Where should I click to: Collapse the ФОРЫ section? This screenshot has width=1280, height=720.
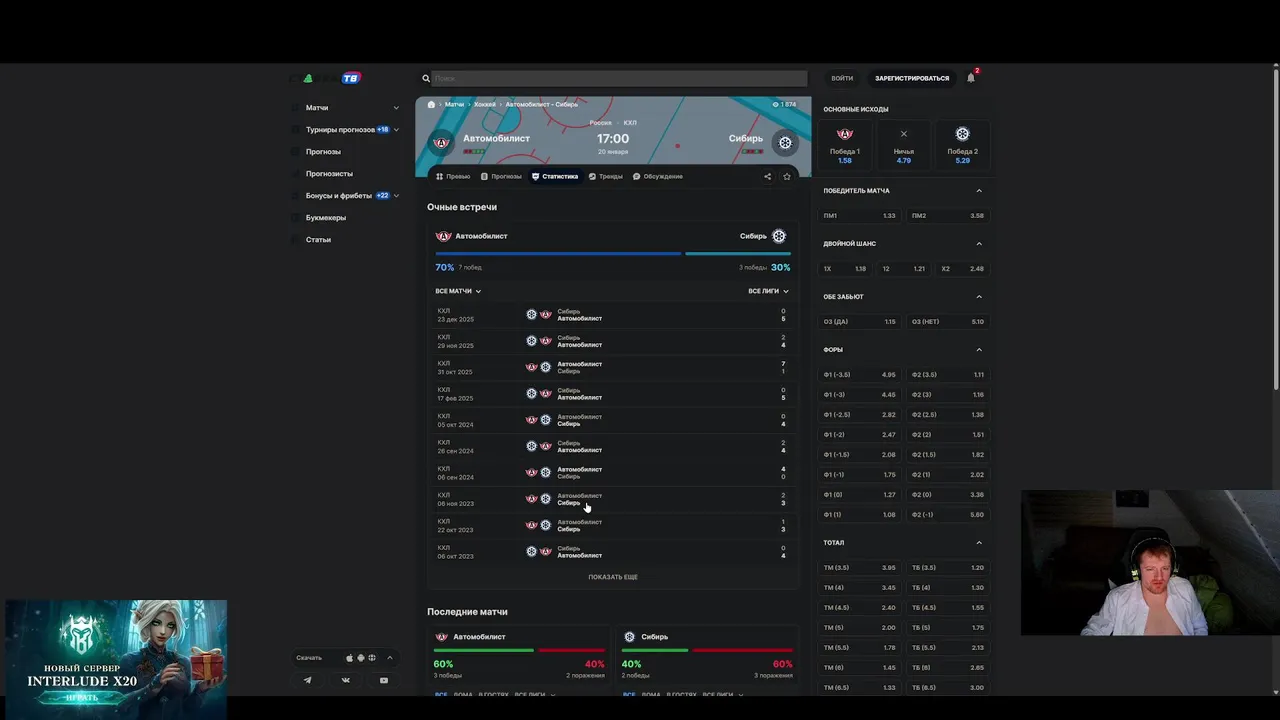coord(979,350)
